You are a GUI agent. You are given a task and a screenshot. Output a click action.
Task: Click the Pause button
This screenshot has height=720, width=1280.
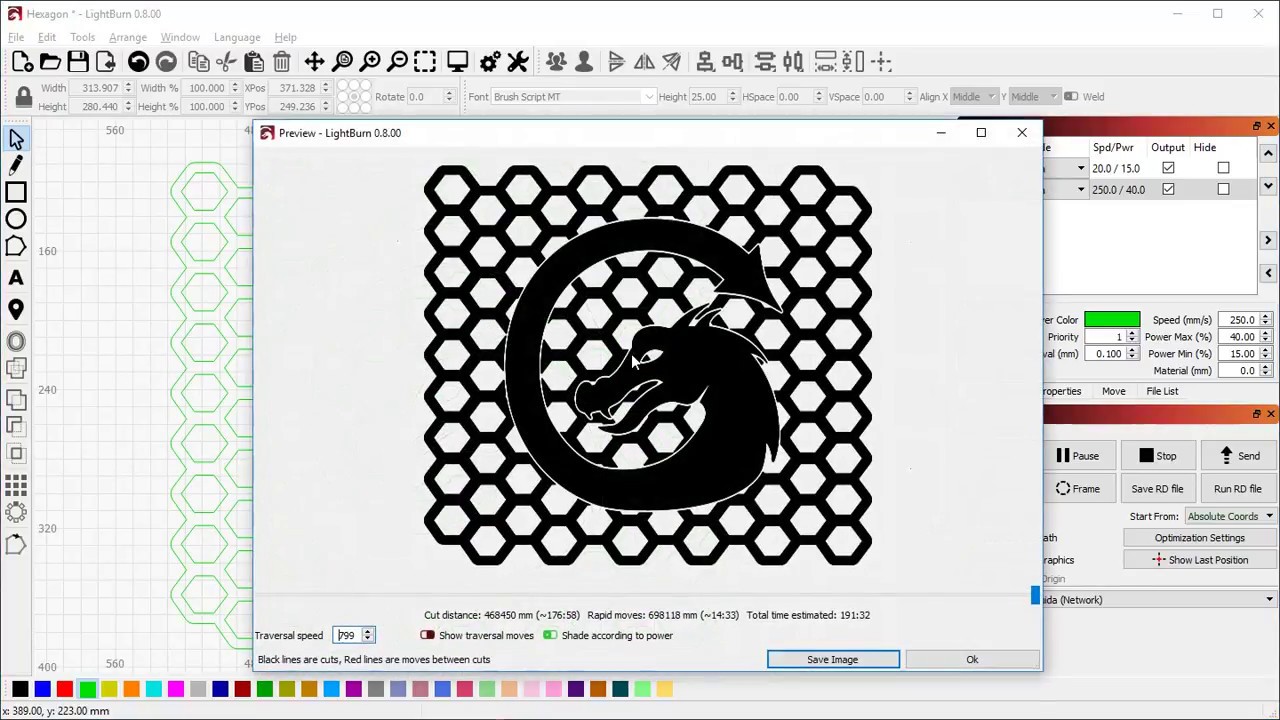pos(1078,456)
